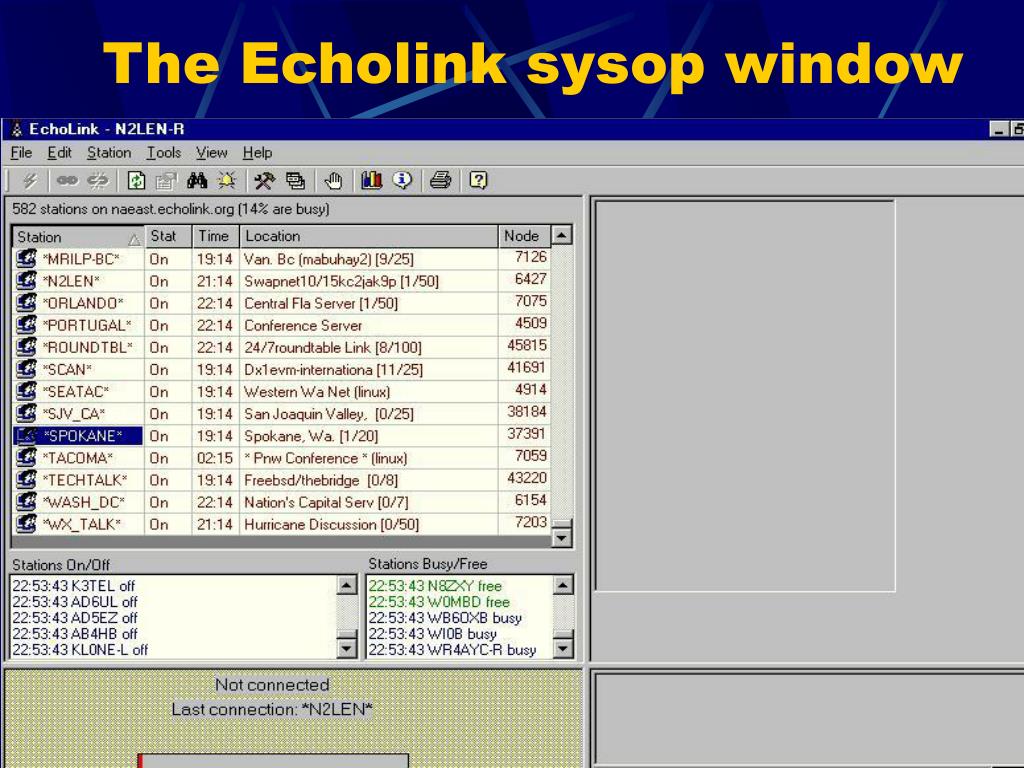Sort by the Node column header

(x=524, y=236)
